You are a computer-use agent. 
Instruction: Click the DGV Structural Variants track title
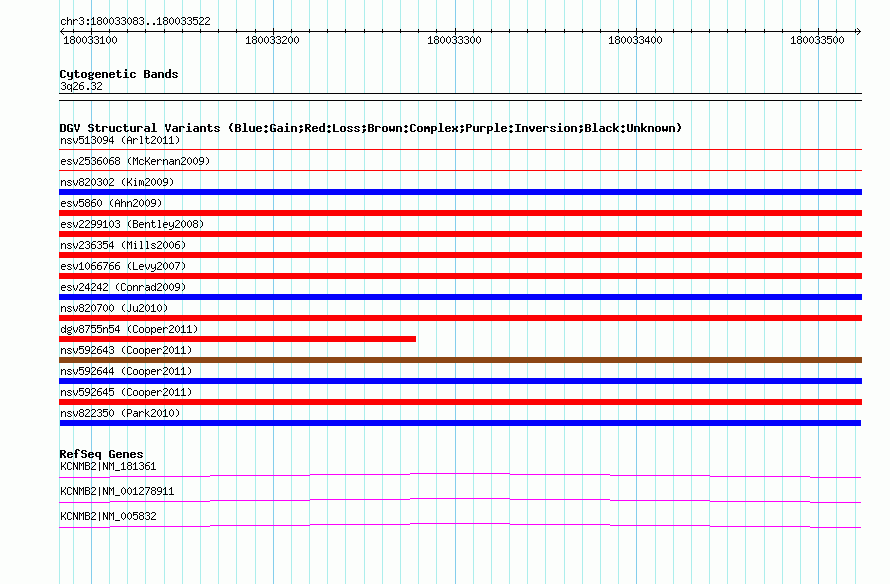tap(371, 128)
